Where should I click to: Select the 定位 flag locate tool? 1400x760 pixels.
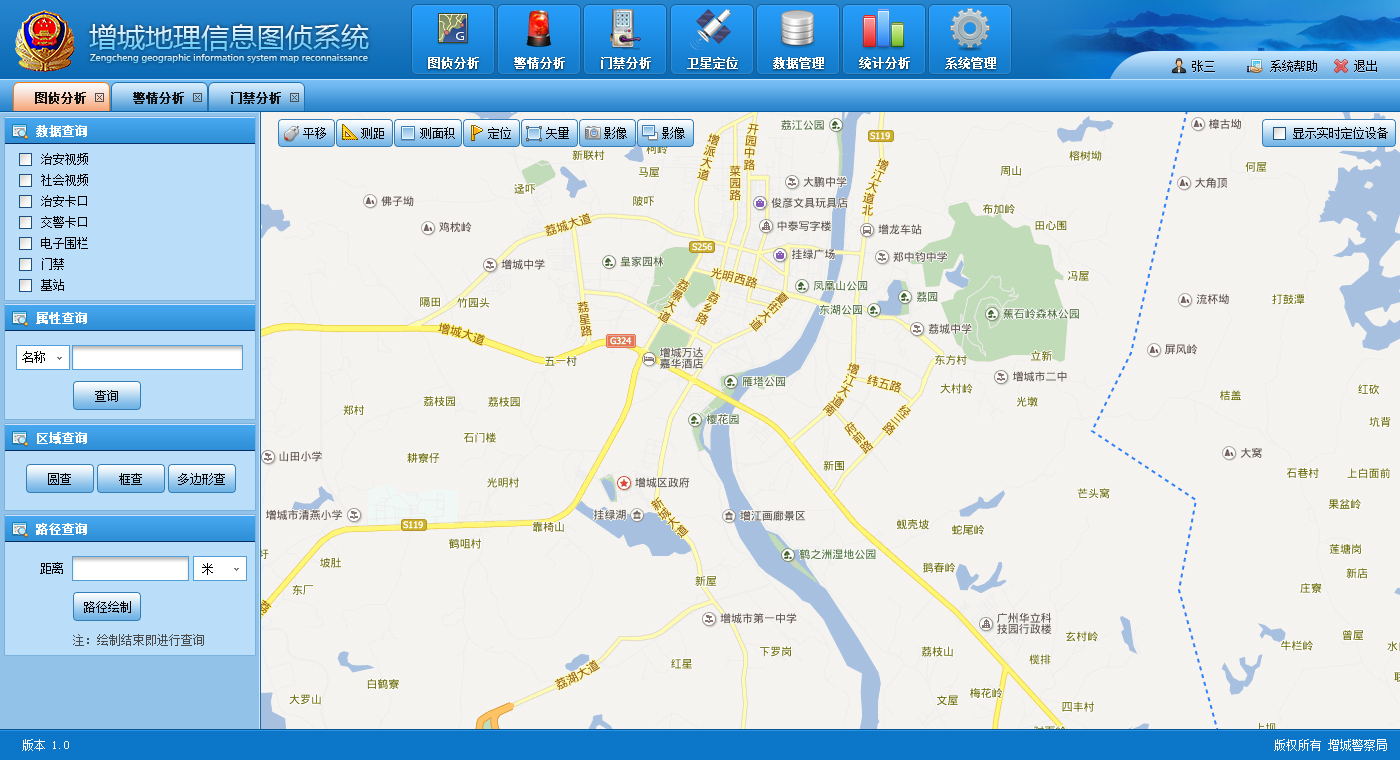point(491,133)
